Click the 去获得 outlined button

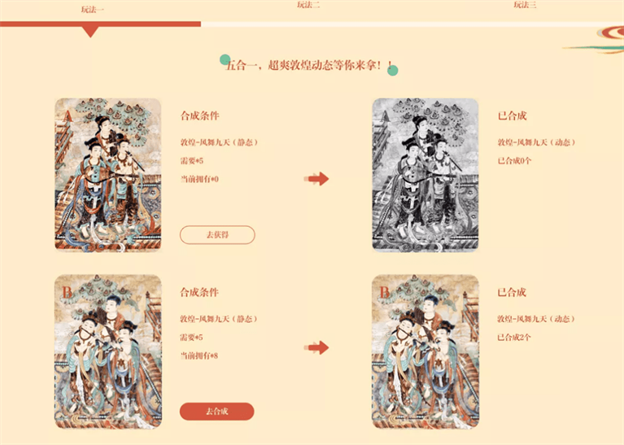(x=217, y=235)
